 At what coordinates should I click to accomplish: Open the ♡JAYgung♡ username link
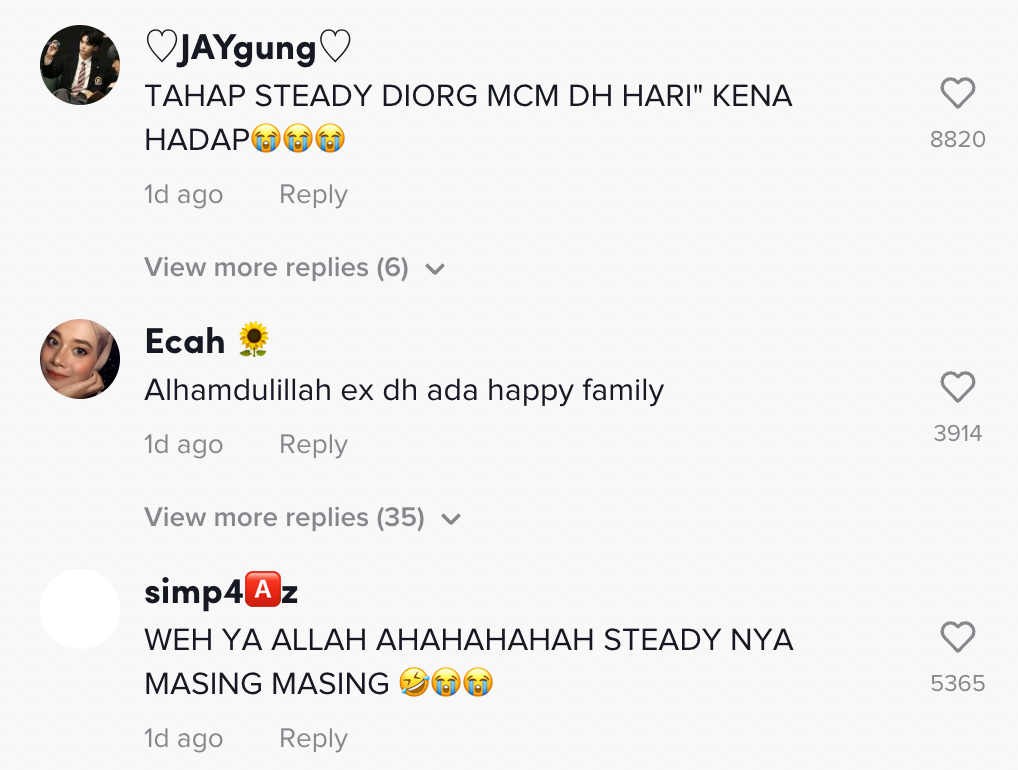(x=248, y=47)
